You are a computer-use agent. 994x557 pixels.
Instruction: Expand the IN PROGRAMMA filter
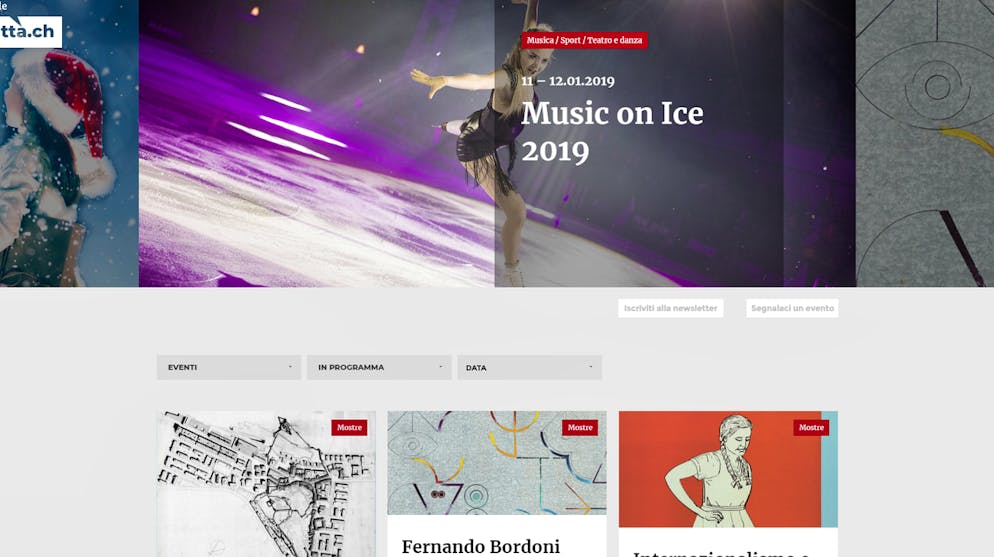coord(379,368)
